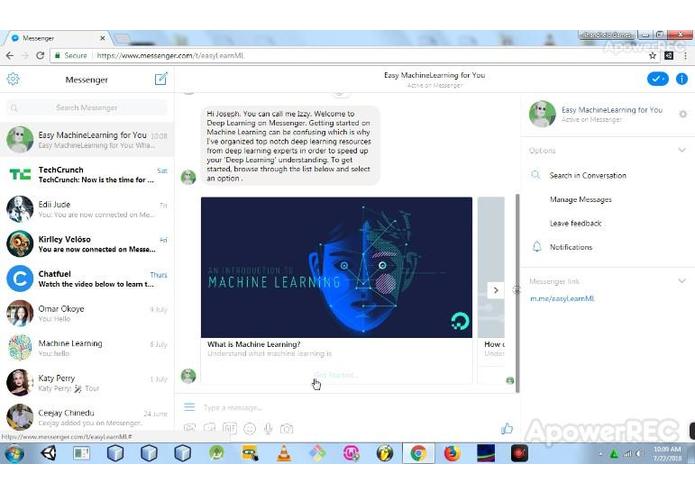This screenshot has width=695, height=494.
Task: Click the Search in Conversation magnifier icon
Action: pos(536,175)
